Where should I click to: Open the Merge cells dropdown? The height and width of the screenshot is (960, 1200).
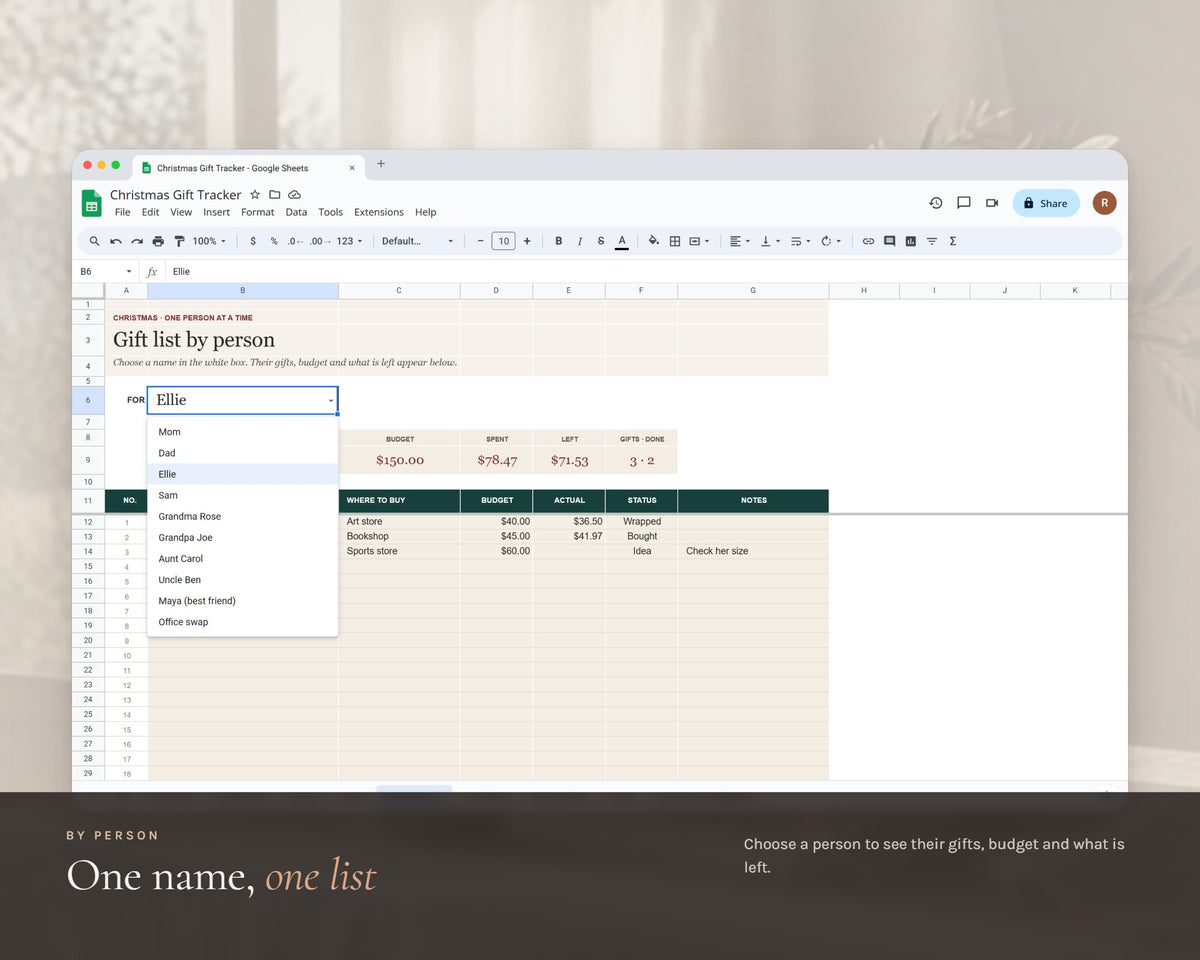pyautogui.click(x=700, y=241)
